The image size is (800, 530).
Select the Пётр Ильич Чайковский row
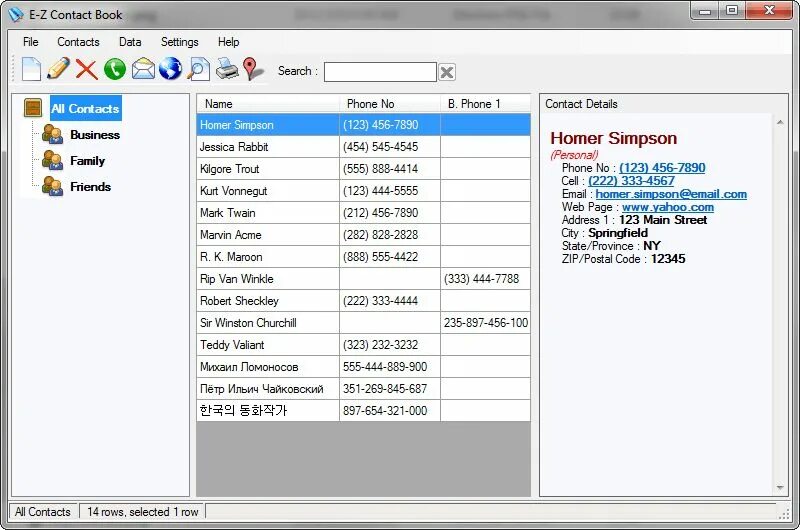coord(363,388)
